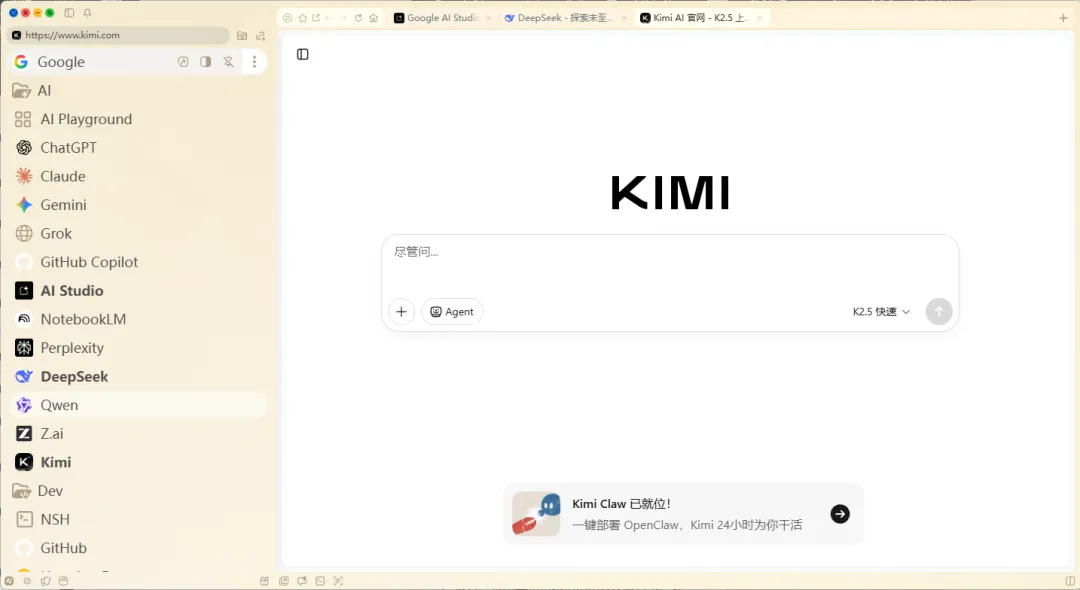
Task: Click the pin icon in the title bar
Action: click(x=87, y=12)
